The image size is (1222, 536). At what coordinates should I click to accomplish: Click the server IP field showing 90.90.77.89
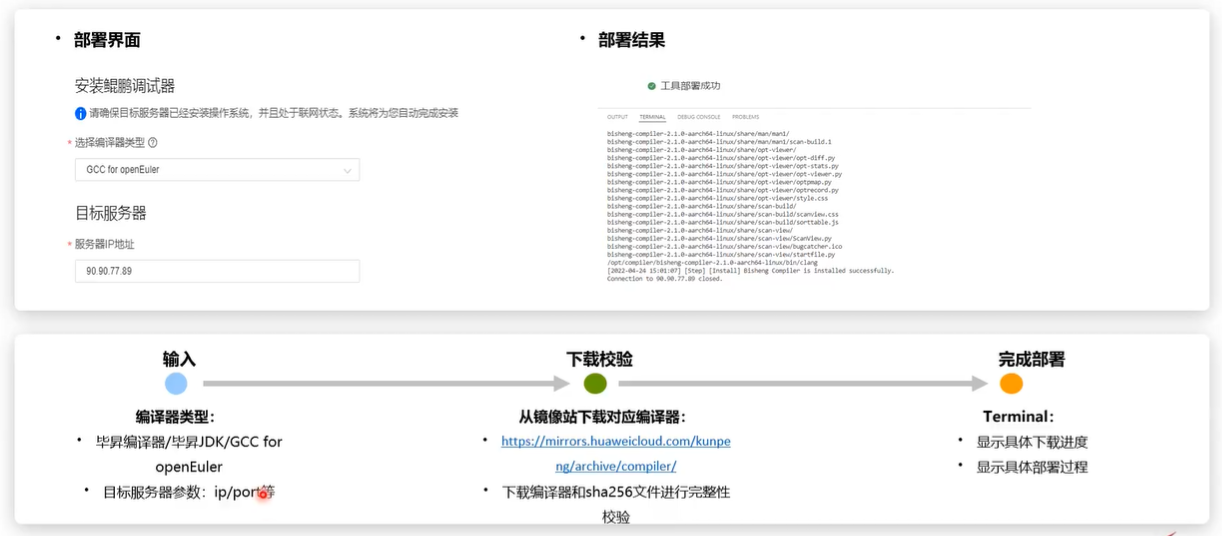coord(217,271)
